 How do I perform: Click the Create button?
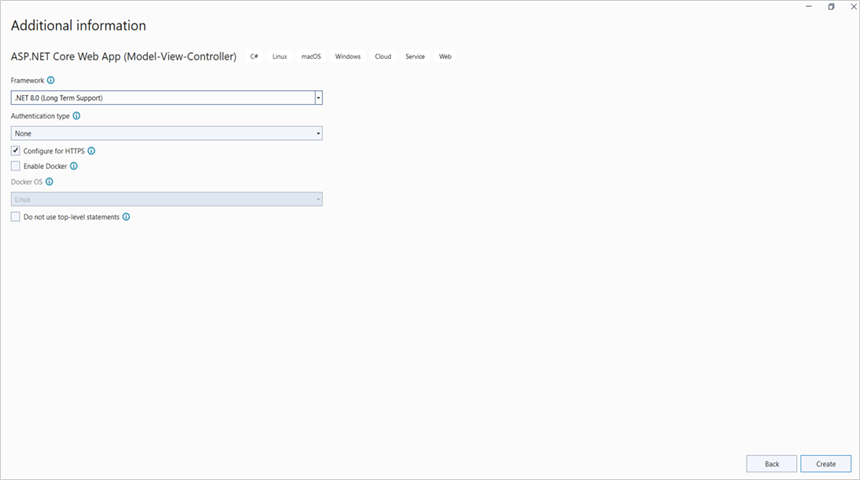pyautogui.click(x=825, y=464)
